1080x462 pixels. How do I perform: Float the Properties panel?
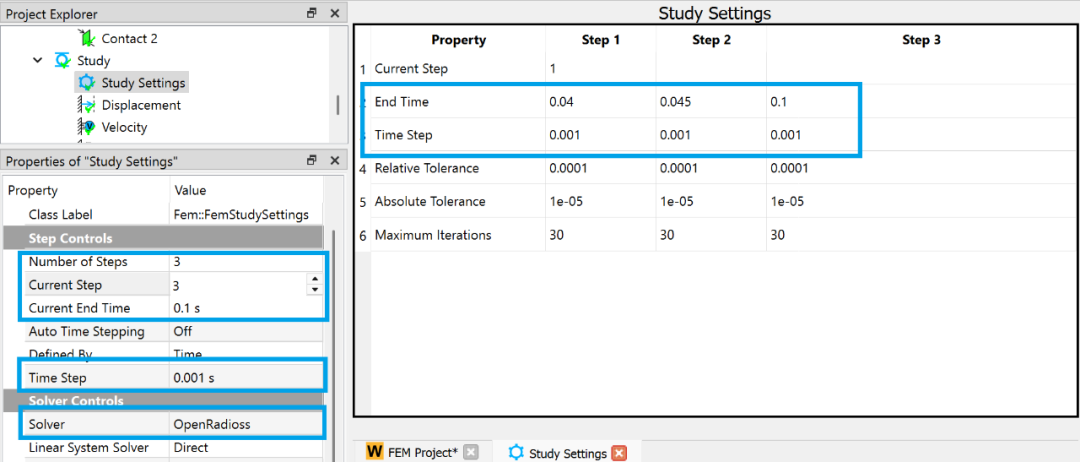tap(312, 160)
